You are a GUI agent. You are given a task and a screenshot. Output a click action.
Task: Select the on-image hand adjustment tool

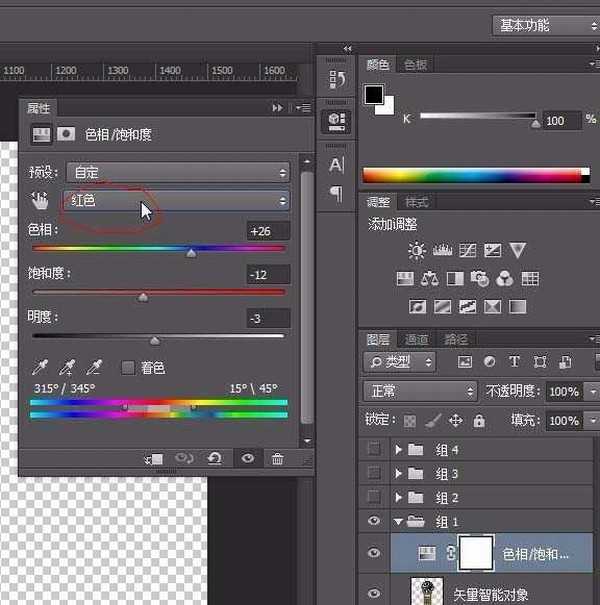click(38, 200)
